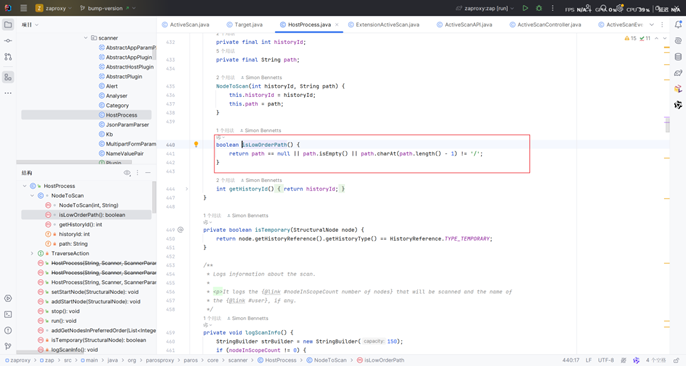Expand TraverseAction node in Structure

(x=32, y=253)
